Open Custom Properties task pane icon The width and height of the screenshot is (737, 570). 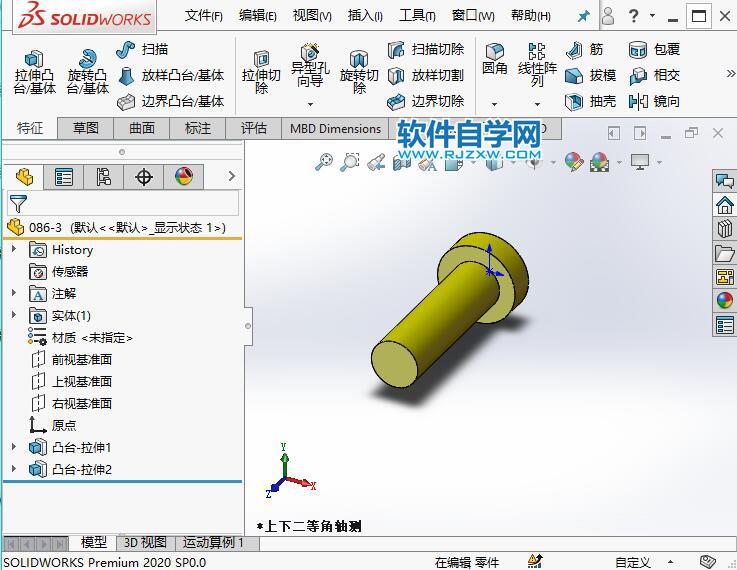coord(724,324)
